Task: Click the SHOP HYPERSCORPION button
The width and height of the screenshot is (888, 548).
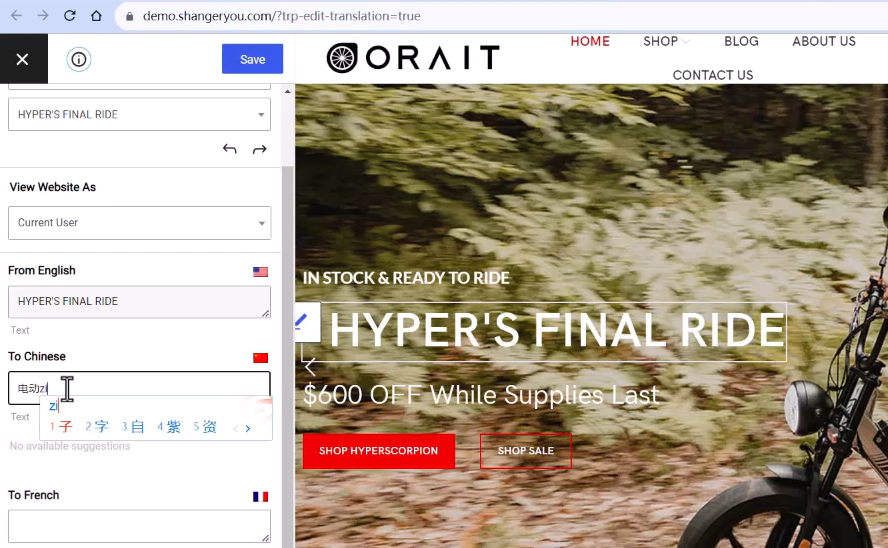Action: click(378, 451)
